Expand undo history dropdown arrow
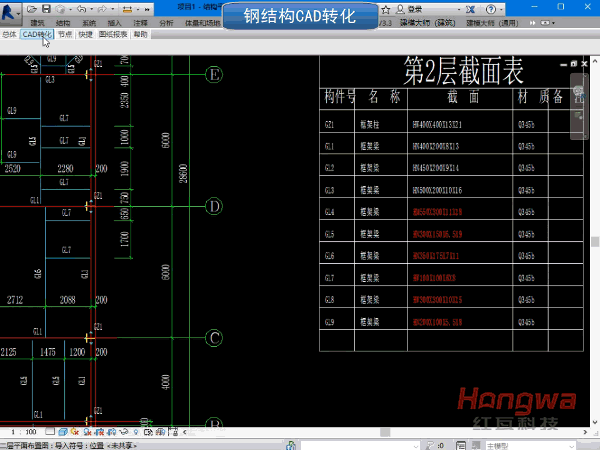Screen dimensions: 600x450 [91, 9]
